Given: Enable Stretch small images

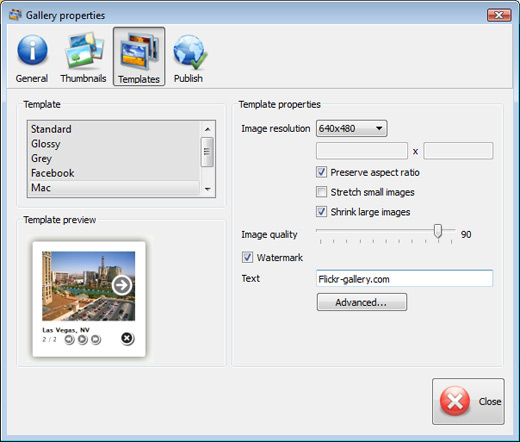Looking at the screenshot, I should pyautogui.click(x=321, y=192).
